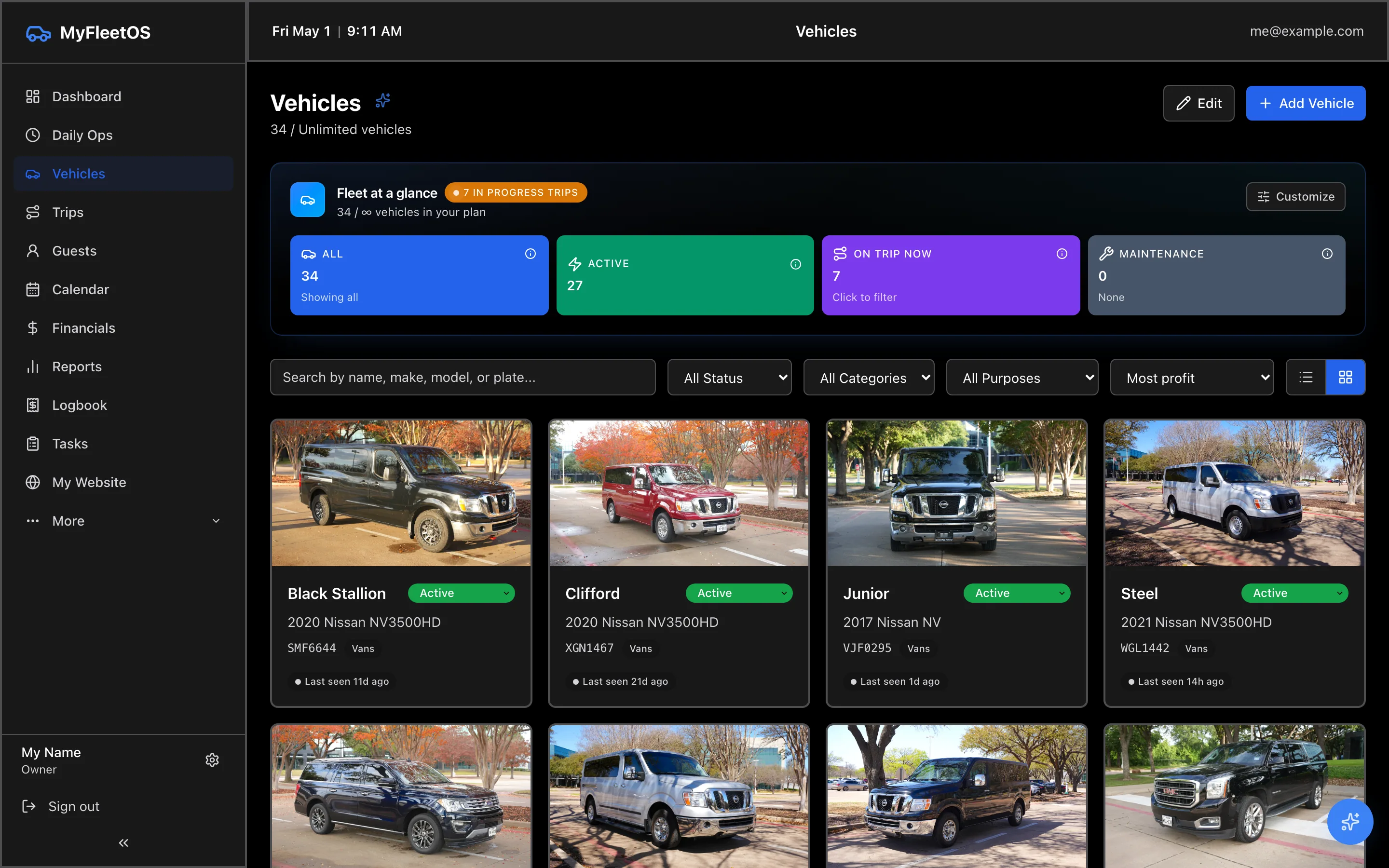Screen dimensions: 1389x868
Task: Click the Logbook icon in sidebar
Action: (33, 405)
